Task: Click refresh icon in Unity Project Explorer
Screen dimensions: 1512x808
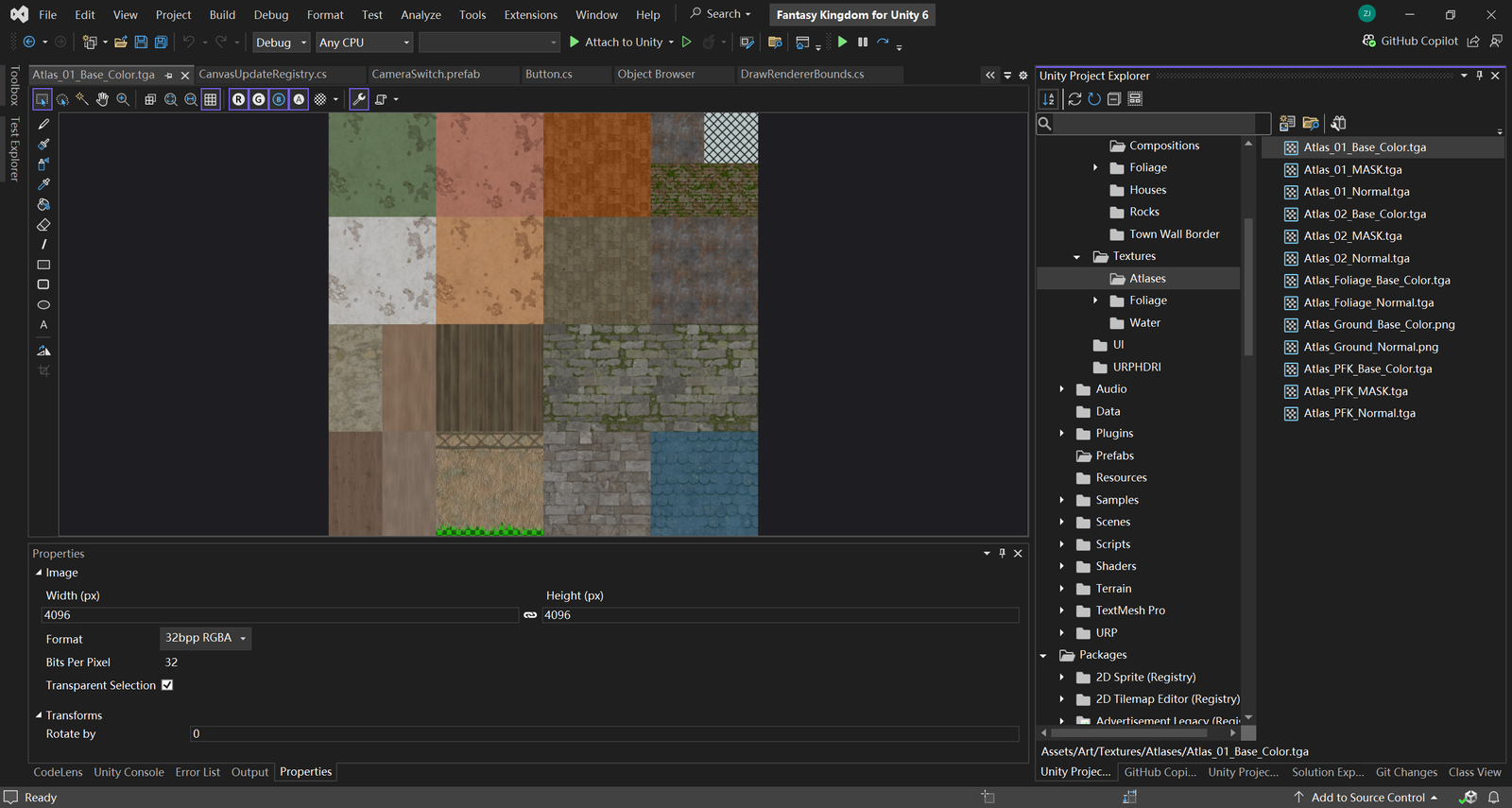Action: pos(1094,99)
